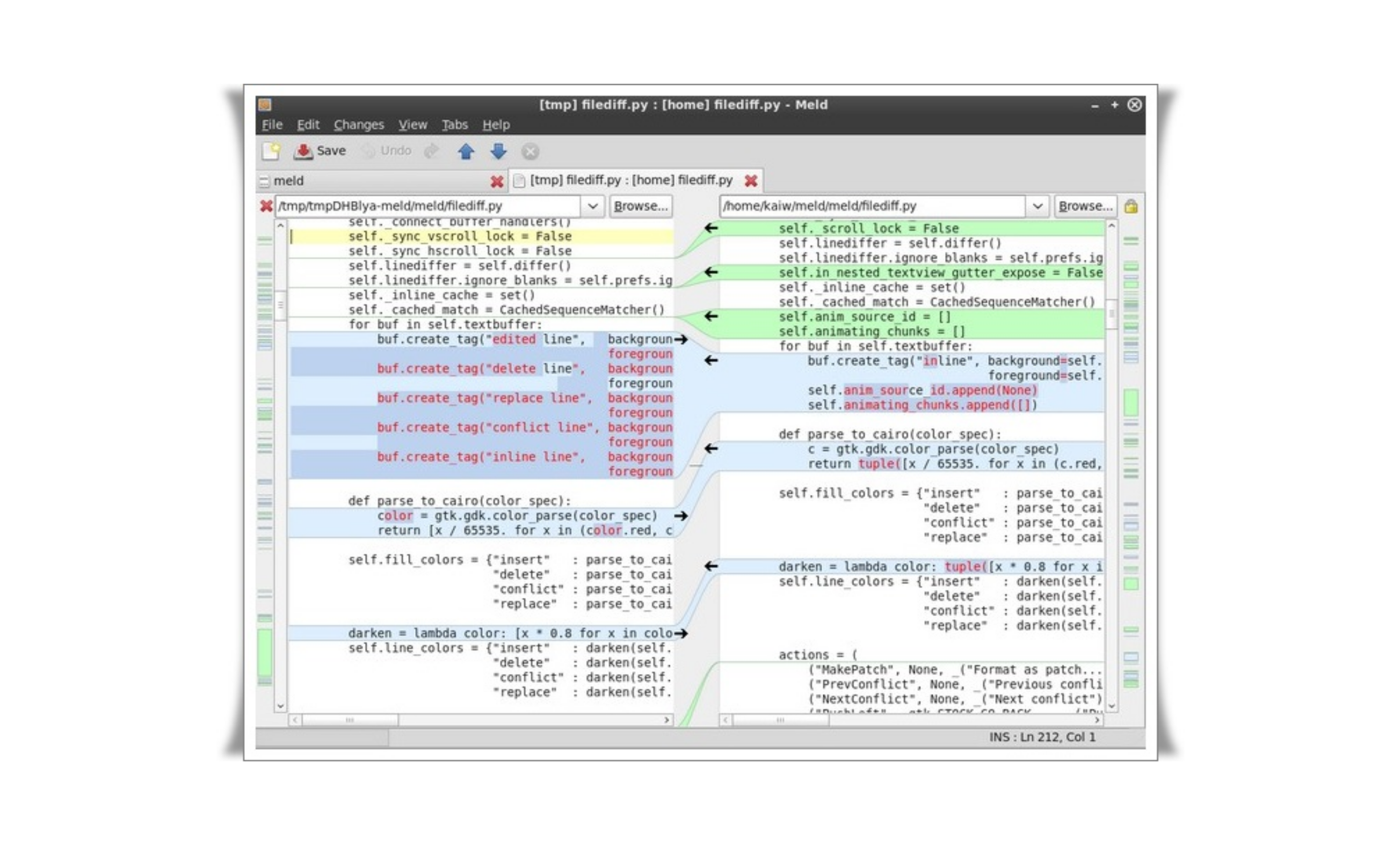The height and width of the screenshot is (848, 1400).
Task: Click right pane scroll up arrow
Action: (x=1112, y=226)
